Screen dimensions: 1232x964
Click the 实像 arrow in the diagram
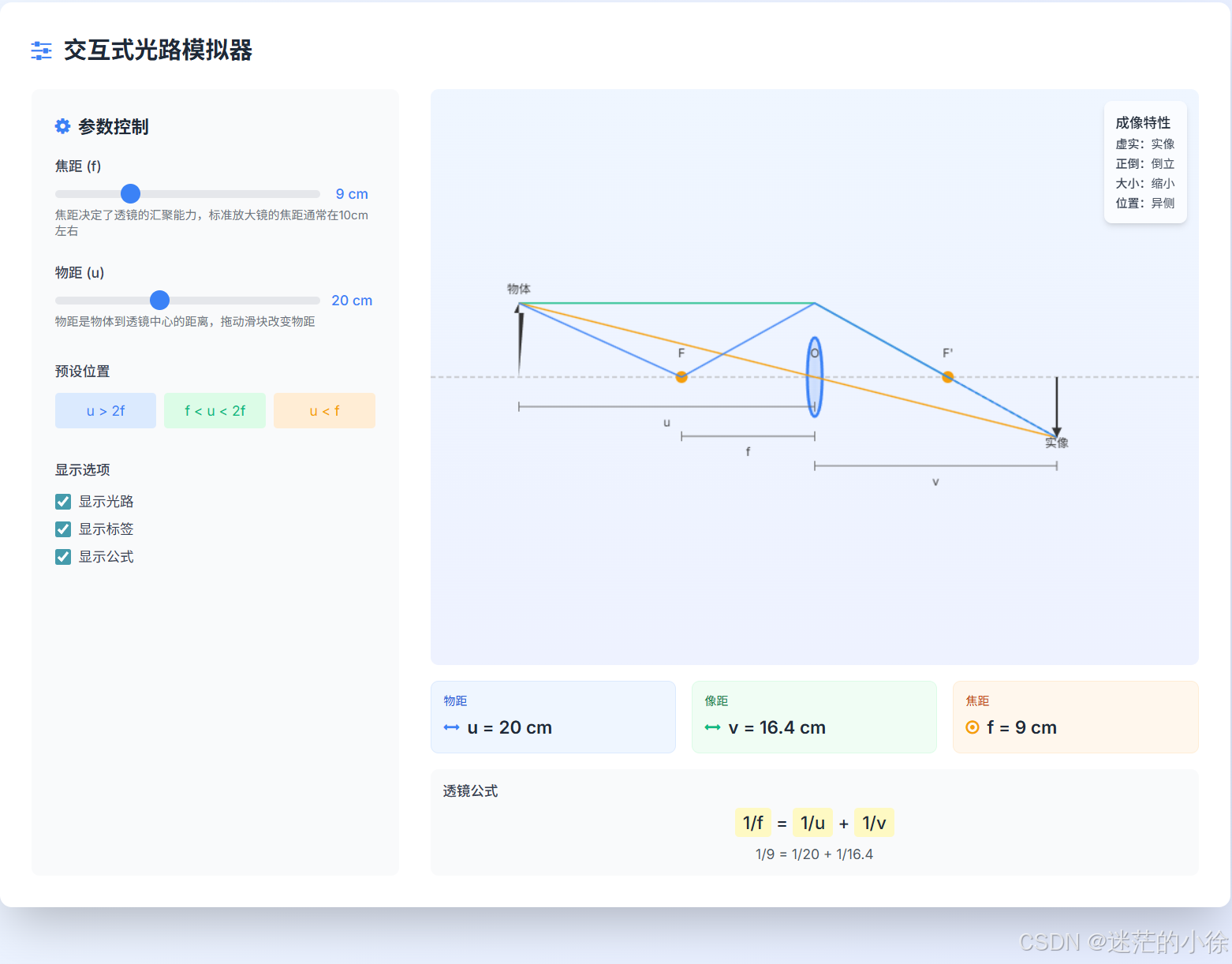[1057, 406]
